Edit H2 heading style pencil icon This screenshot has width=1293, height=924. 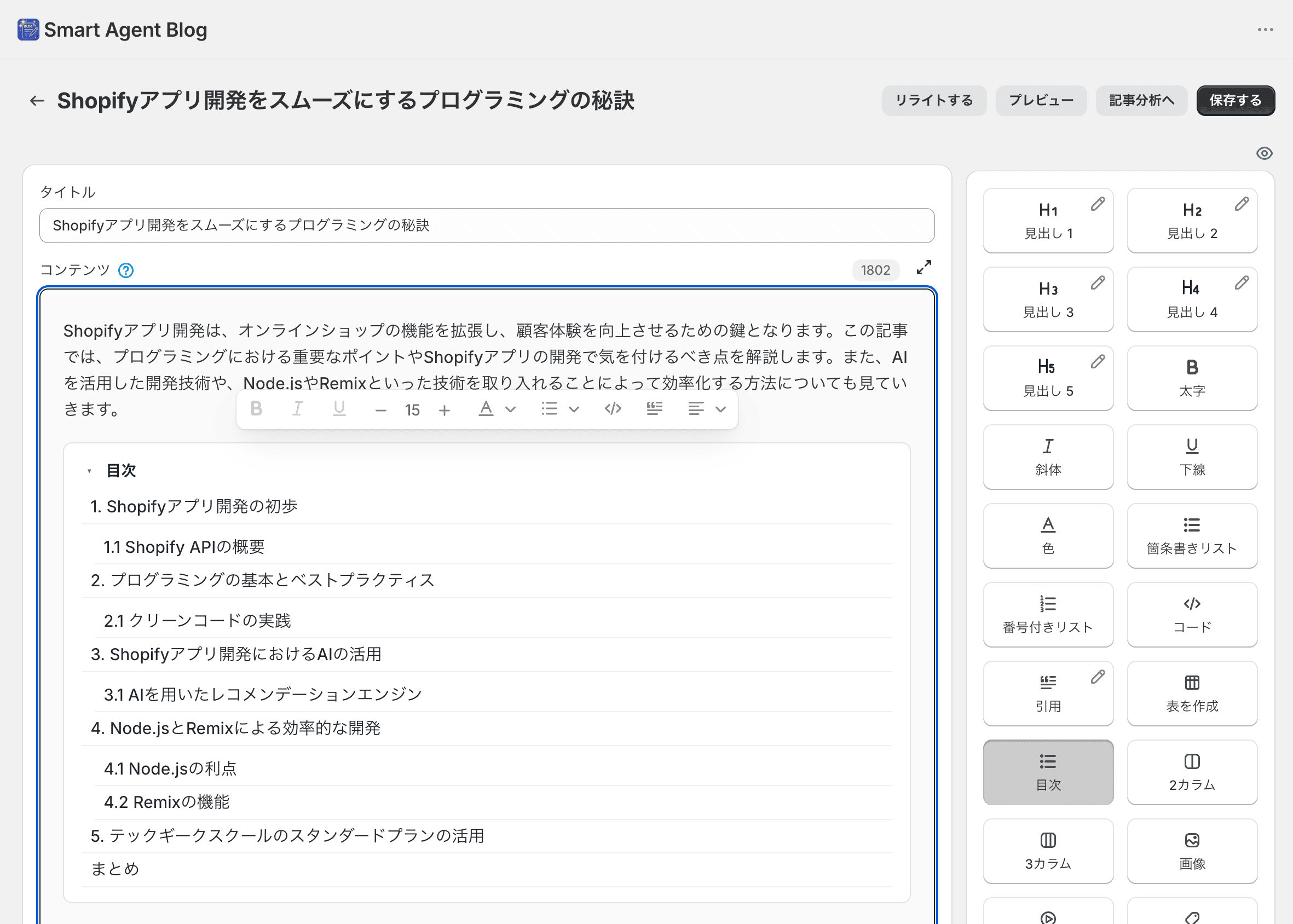[x=1242, y=204]
